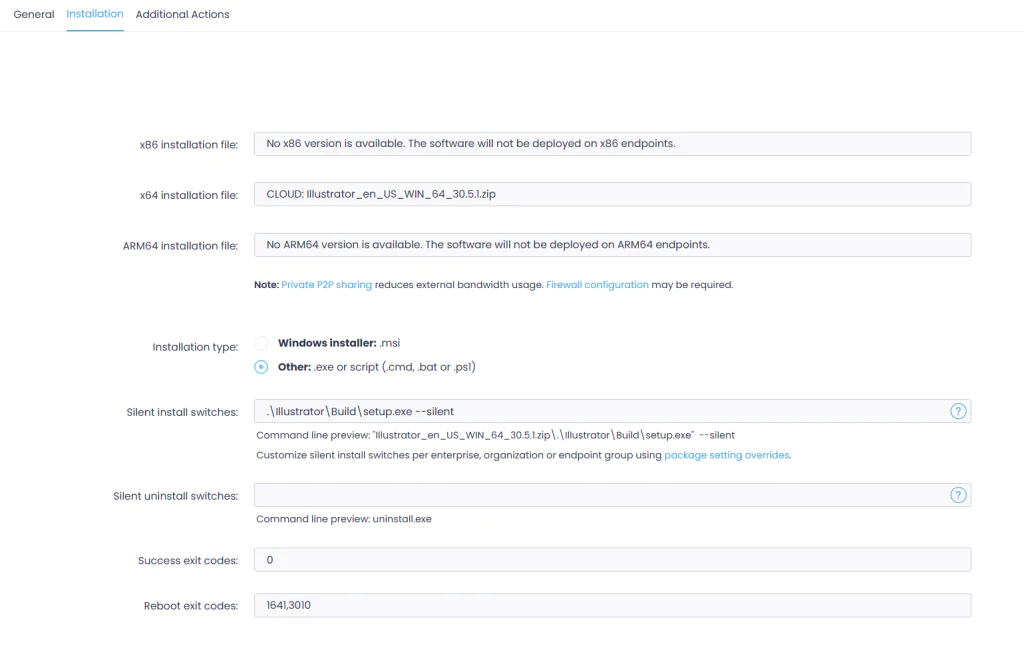This screenshot has width=1024, height=660.
Task: Click the install Command line preview text with --silent
Action: (495, 435)
